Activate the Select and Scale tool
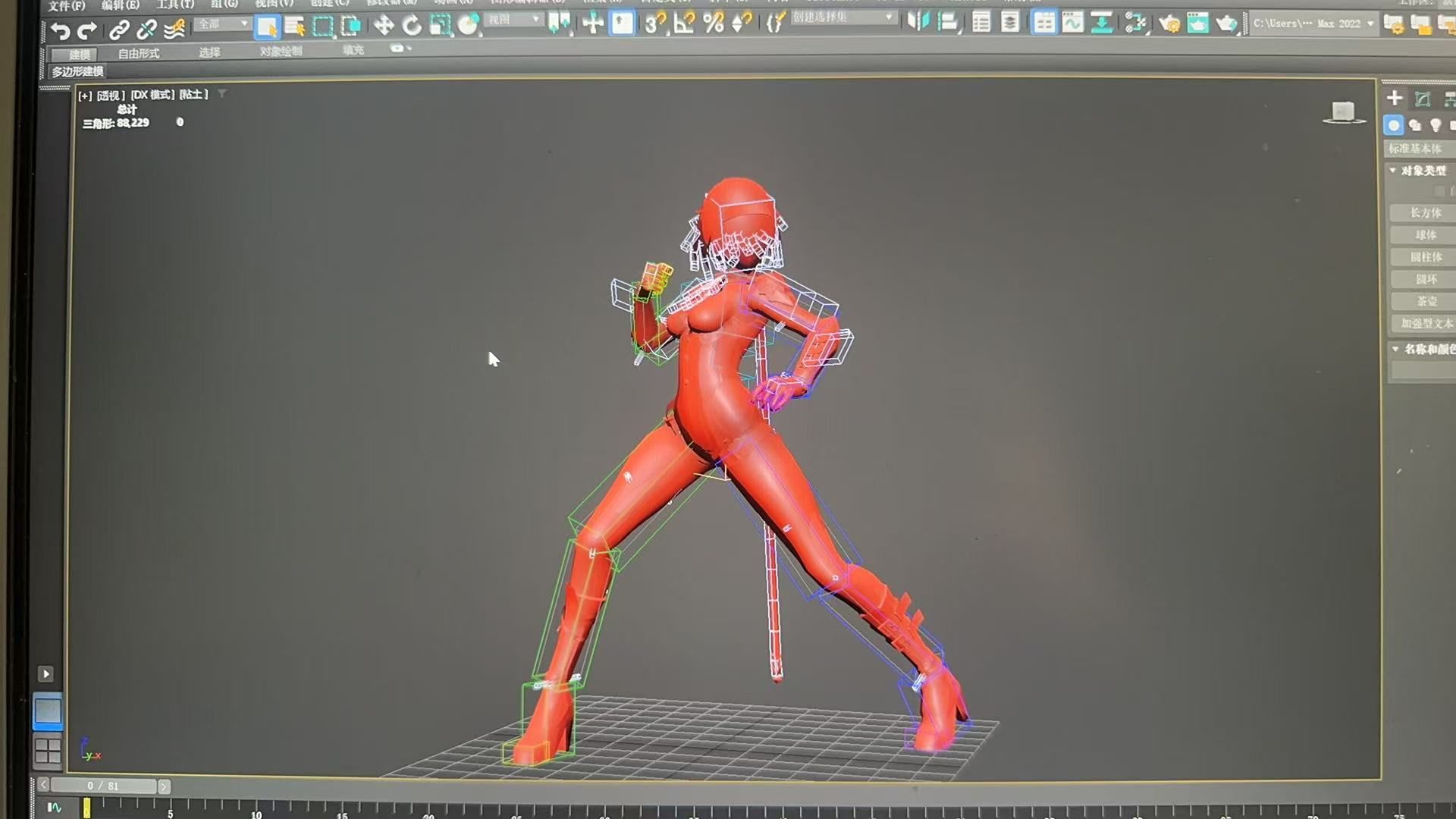 tap(440, 26)
